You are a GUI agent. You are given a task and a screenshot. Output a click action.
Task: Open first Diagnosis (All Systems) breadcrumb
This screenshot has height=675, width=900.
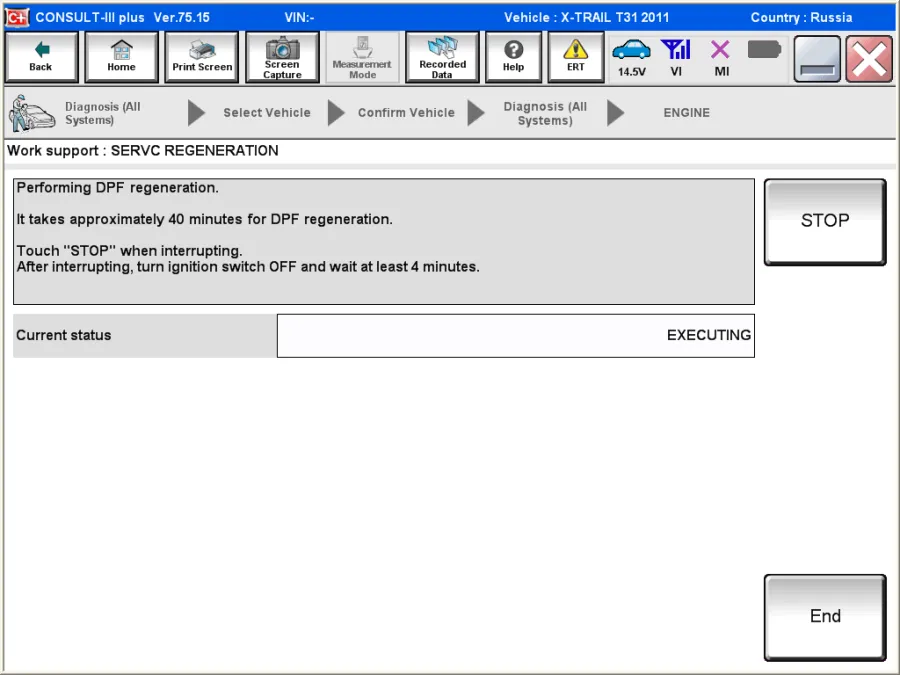[103, 113]
